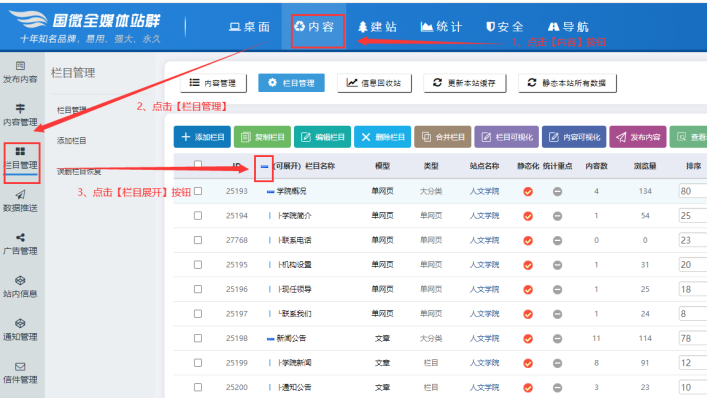Check the box for row 25193
Image resolution: width=708 pixels, height=399 pixels.
coord(198,191)
